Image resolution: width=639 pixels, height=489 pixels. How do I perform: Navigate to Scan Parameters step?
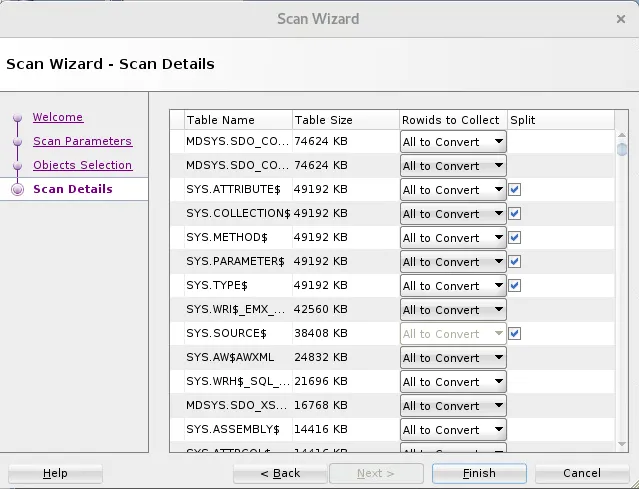click(82, 141)
